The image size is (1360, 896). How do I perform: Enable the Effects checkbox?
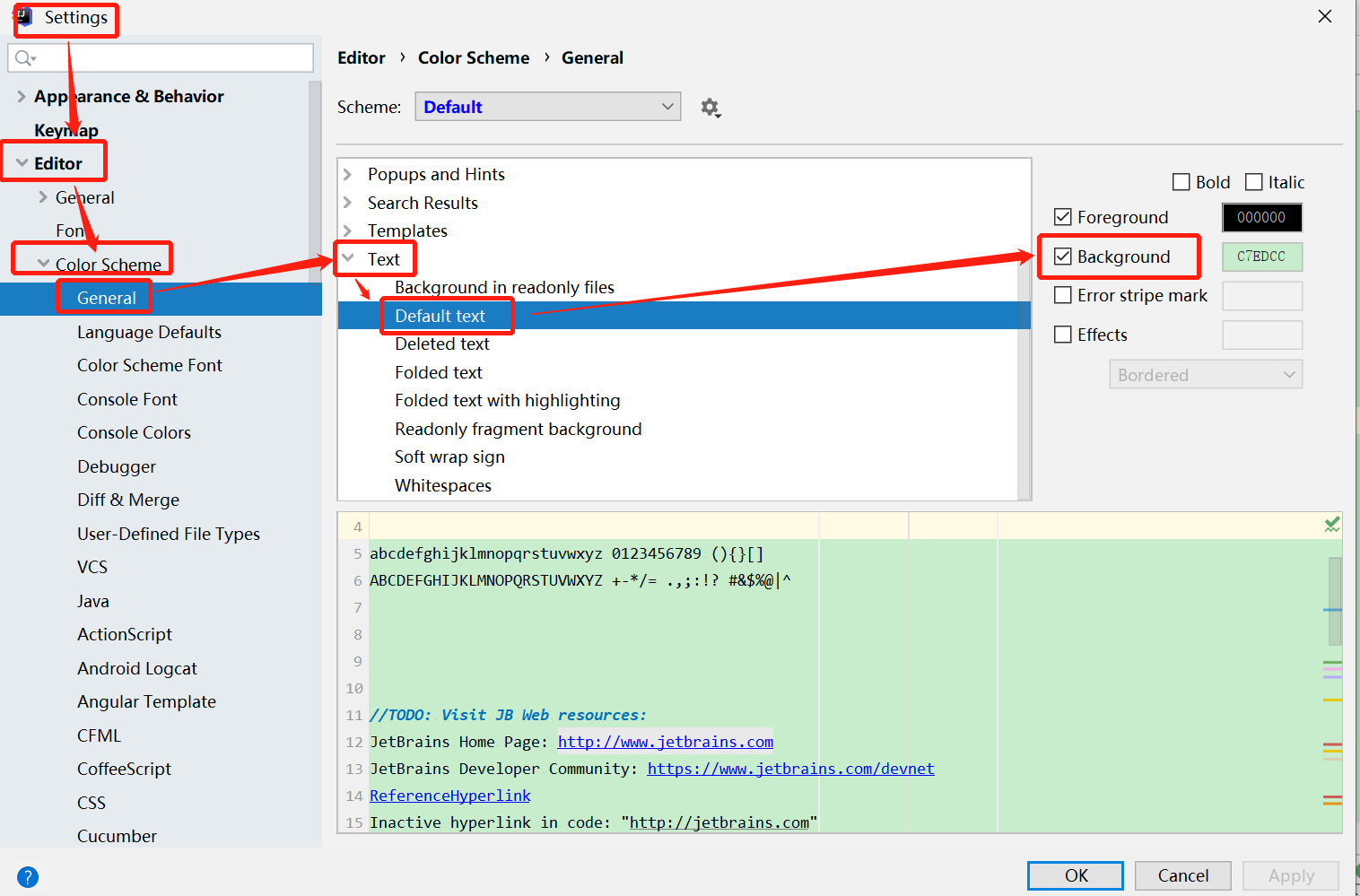1063,335
